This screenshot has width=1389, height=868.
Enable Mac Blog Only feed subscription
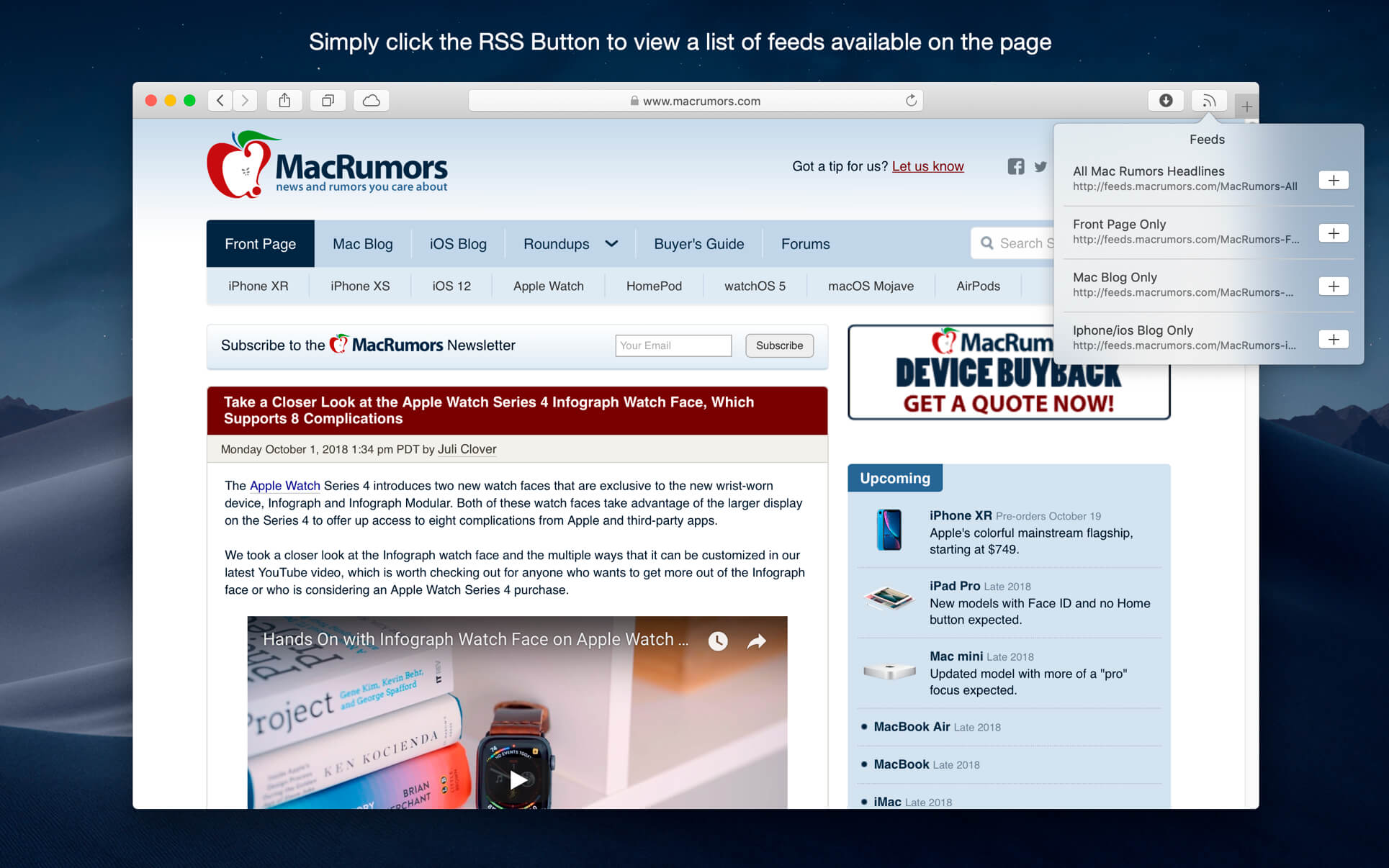tap(1336, 286)
